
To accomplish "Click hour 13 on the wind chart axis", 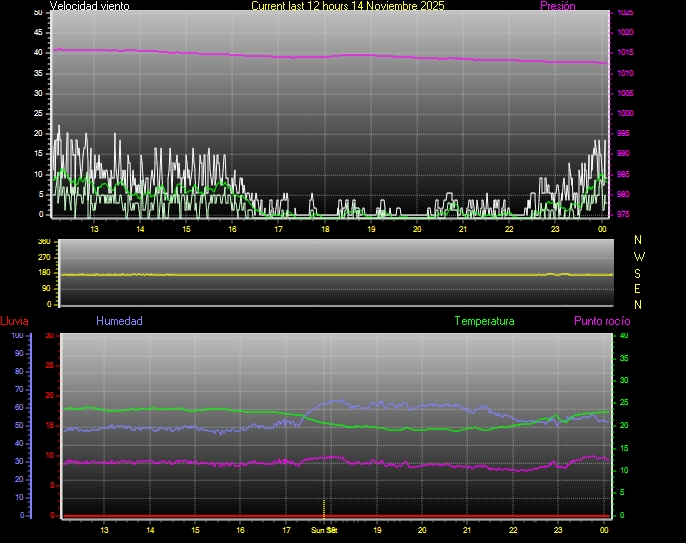I will pyautogui.click(x=95, y=229).
